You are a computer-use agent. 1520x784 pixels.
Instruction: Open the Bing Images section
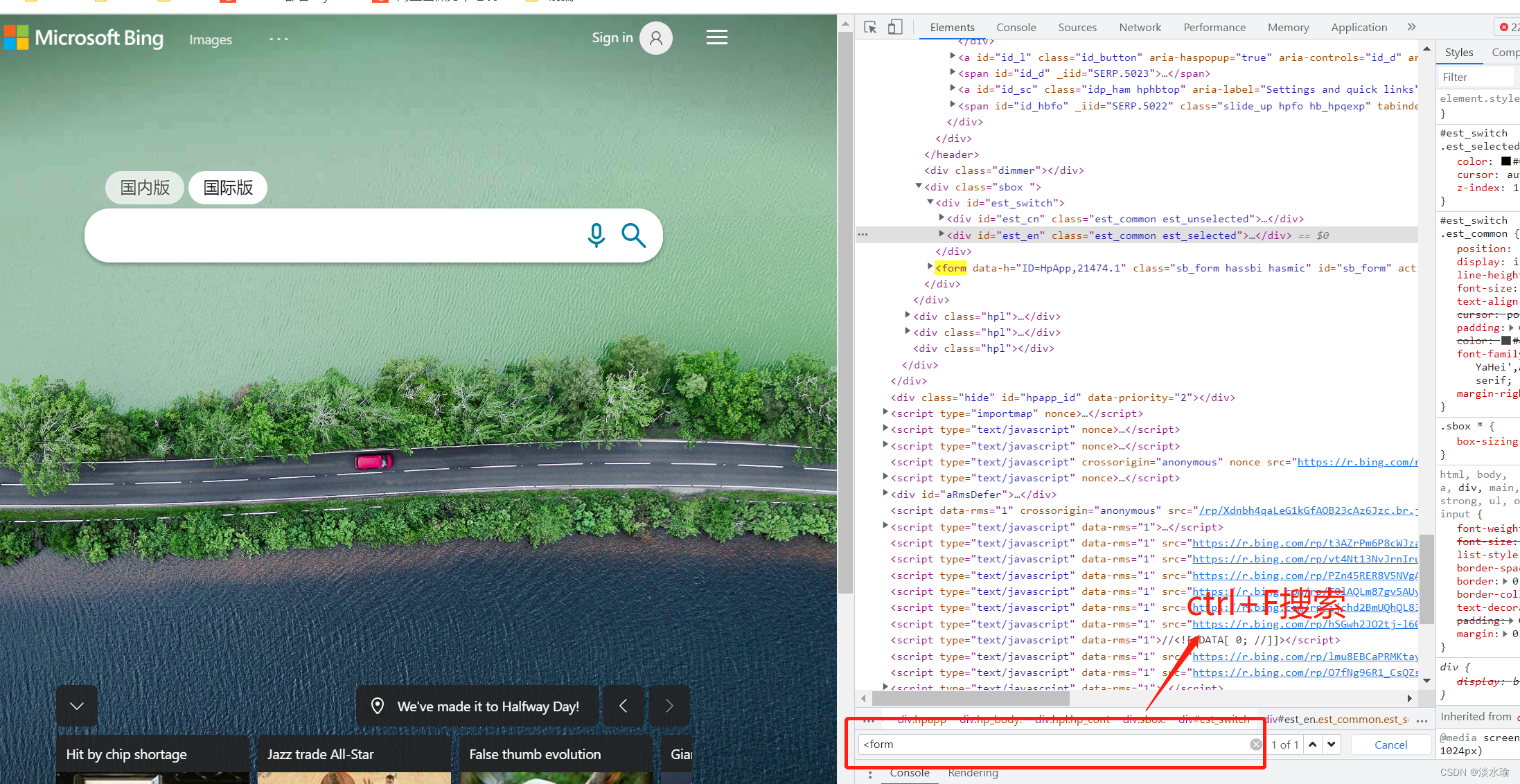(x=211, y=39)
